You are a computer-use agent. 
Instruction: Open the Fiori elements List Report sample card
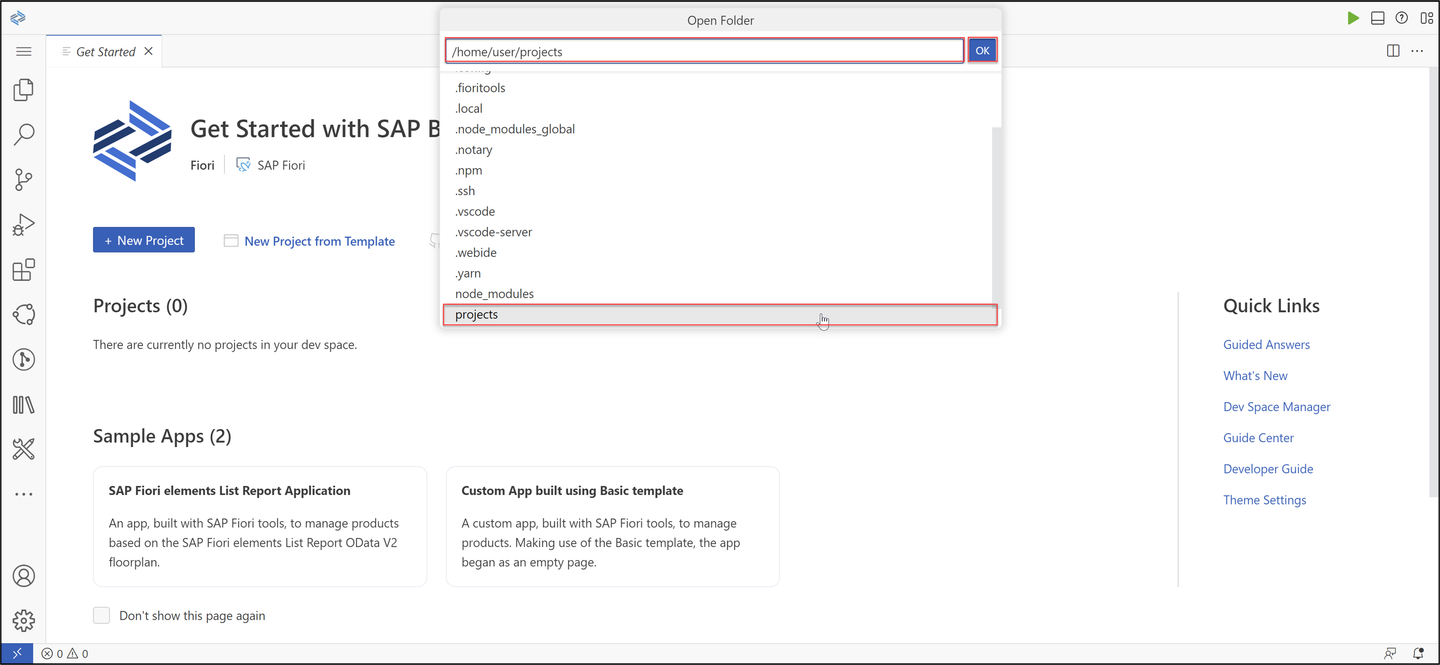point(260,526)
